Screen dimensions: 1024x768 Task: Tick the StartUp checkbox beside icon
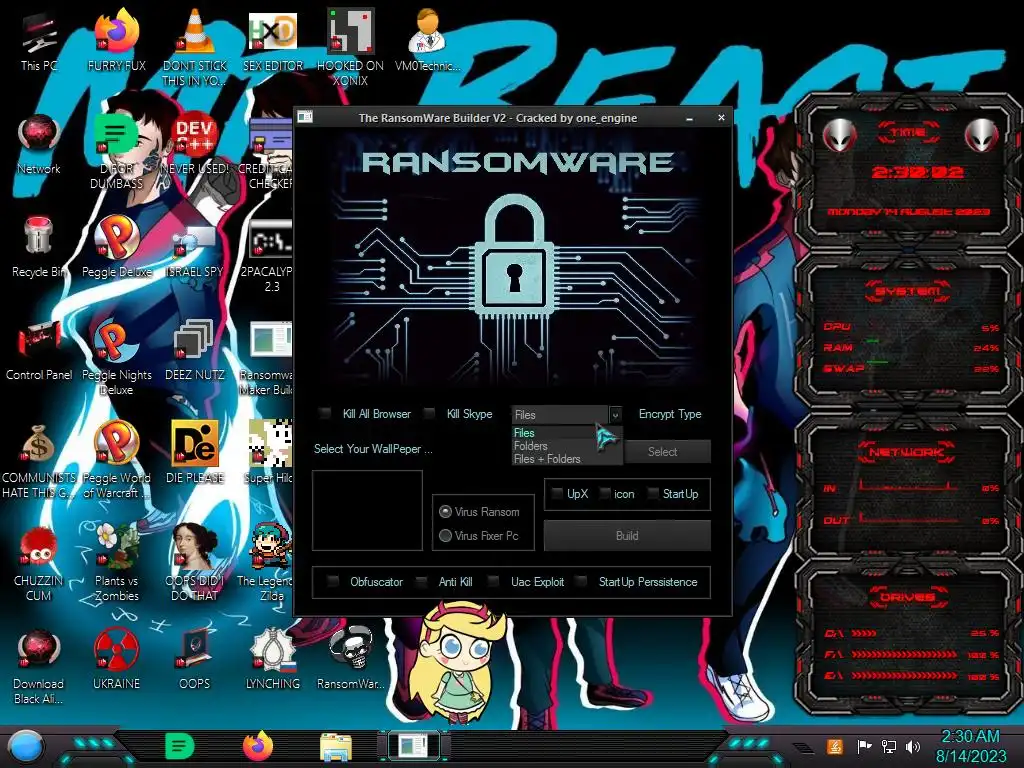pyautogui.click(x=653, y=494)
